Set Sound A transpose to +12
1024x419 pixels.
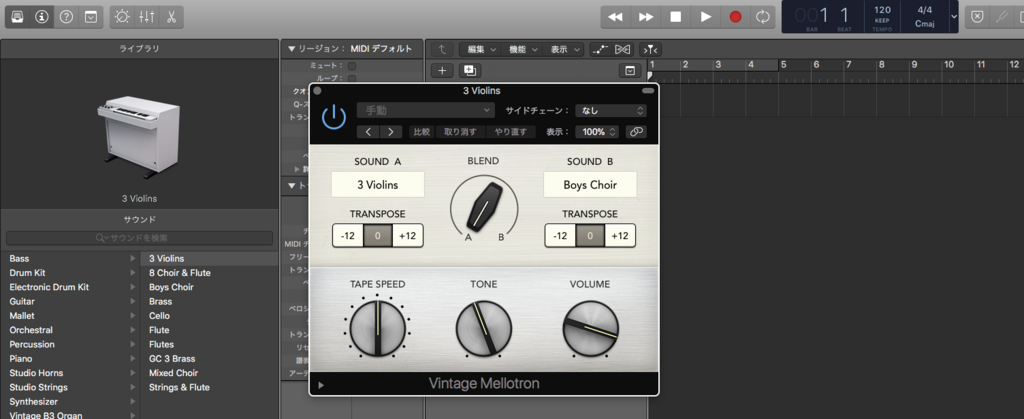(x=408, y=236)
